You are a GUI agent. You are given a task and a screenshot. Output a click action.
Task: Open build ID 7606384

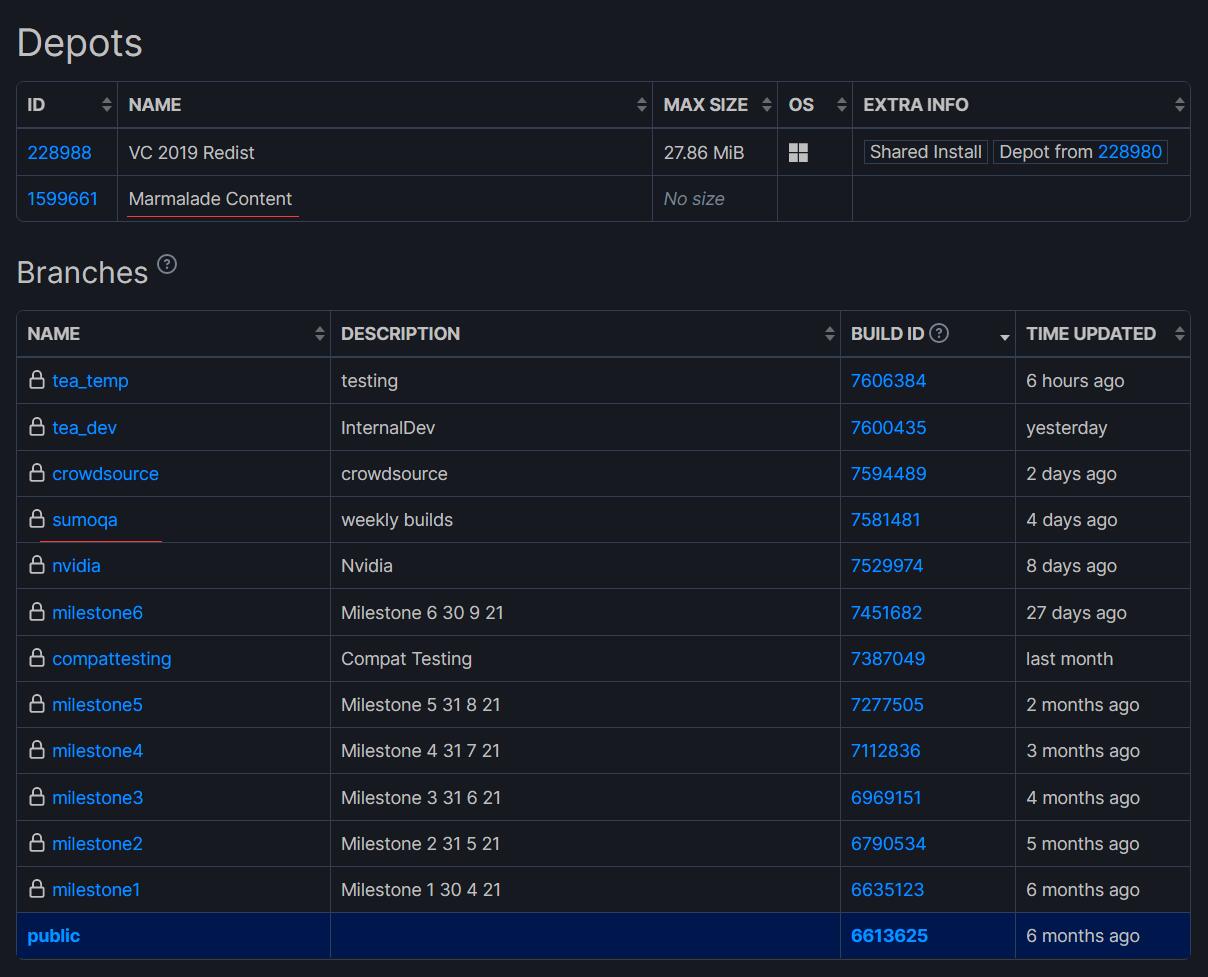tap(888, 380)
